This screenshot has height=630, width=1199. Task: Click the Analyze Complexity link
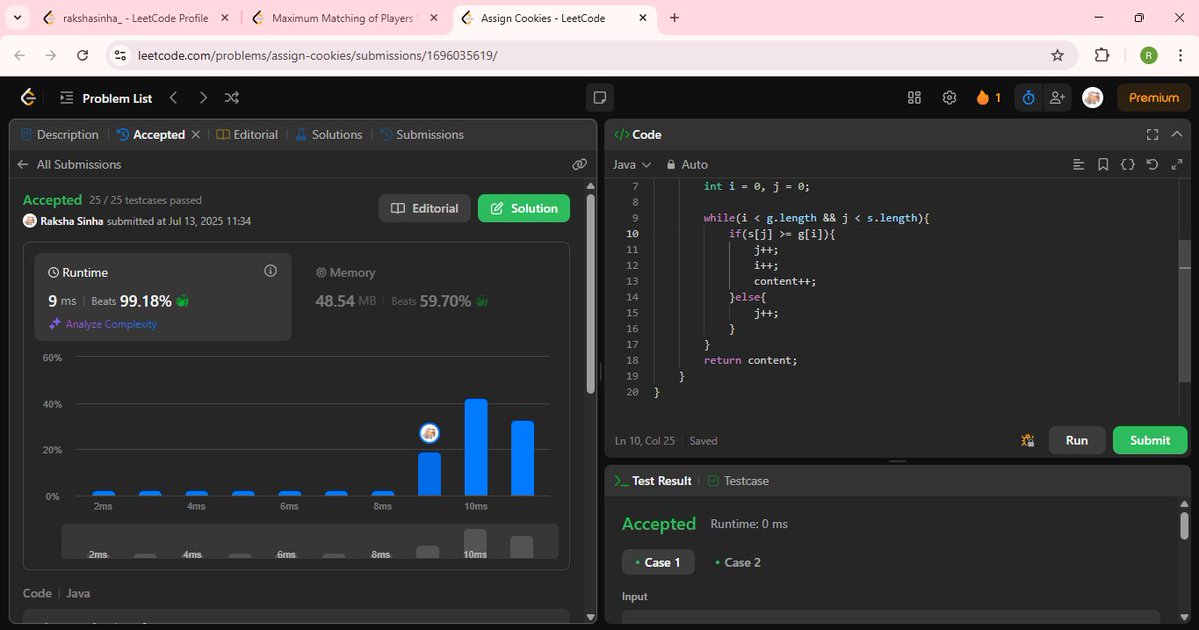103,324
